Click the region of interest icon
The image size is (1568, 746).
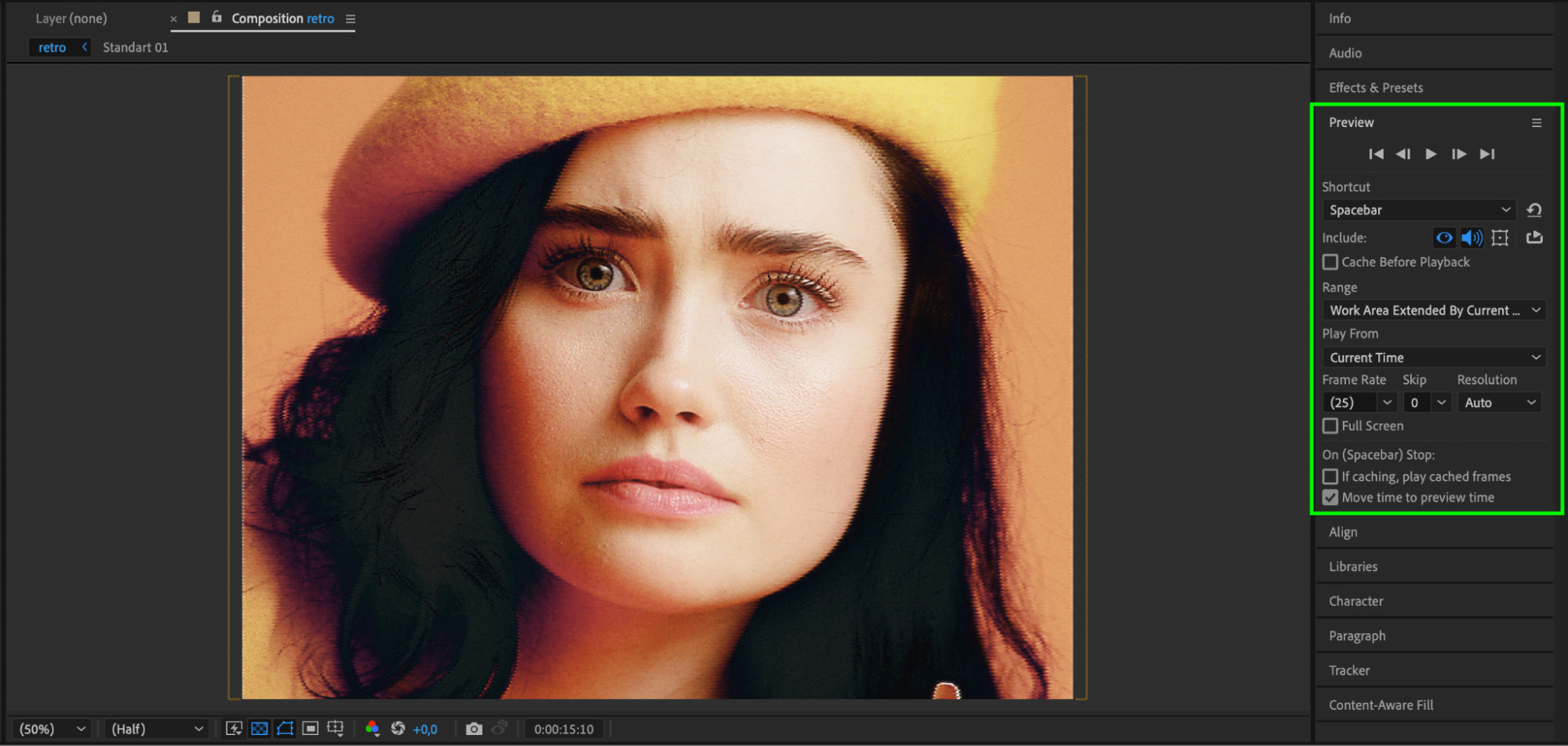click(311, 729)
